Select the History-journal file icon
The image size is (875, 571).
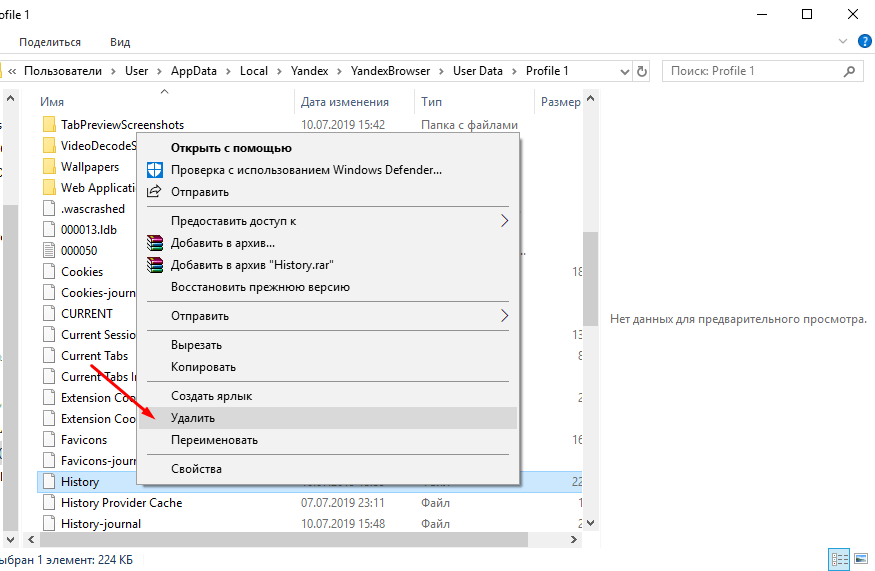pyautogui.click(x=49, y=524)
